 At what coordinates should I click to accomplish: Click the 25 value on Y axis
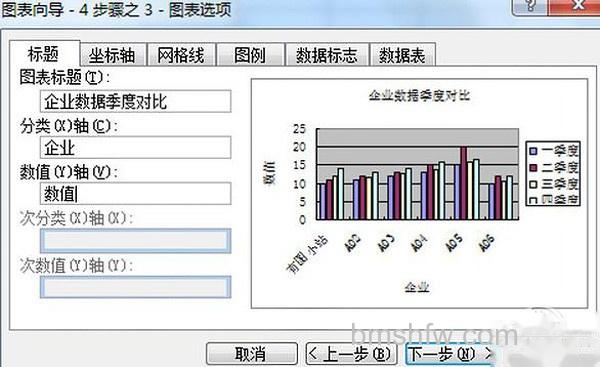tap(300, 129)
